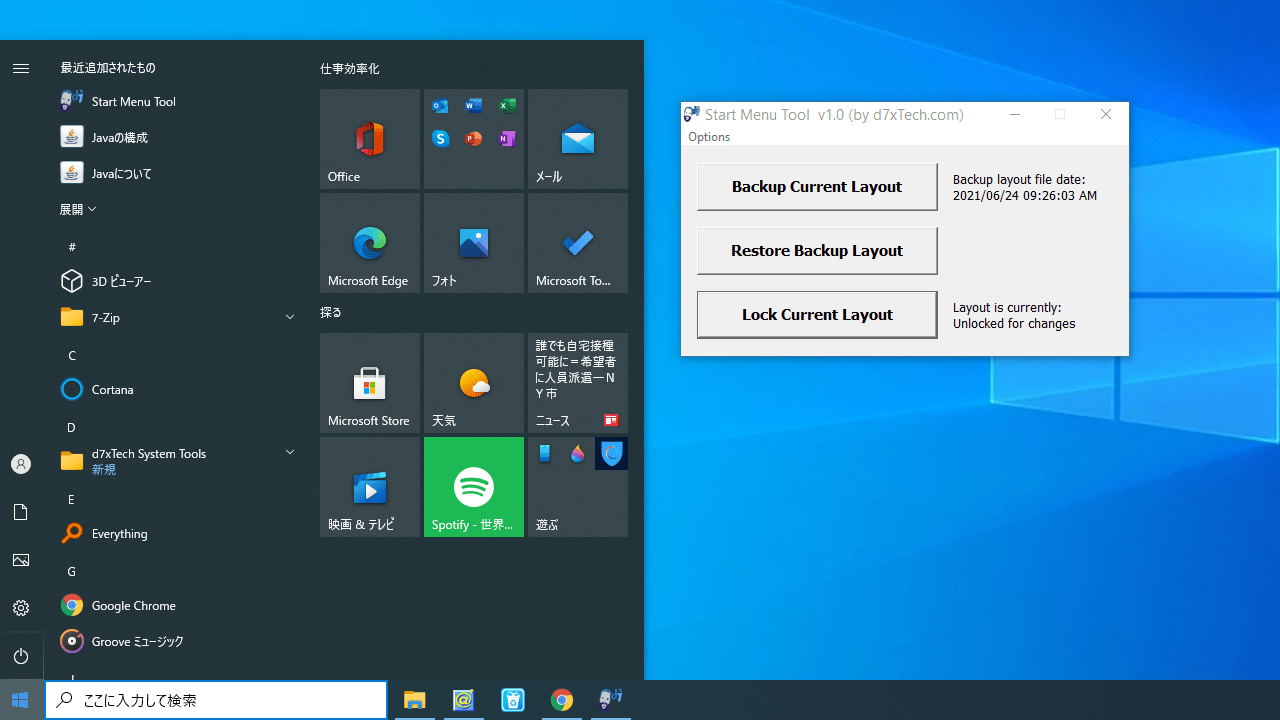Open the Recycle-bin styled app on taskbar
Screen dimensions: 1280x720
(513, 700)
